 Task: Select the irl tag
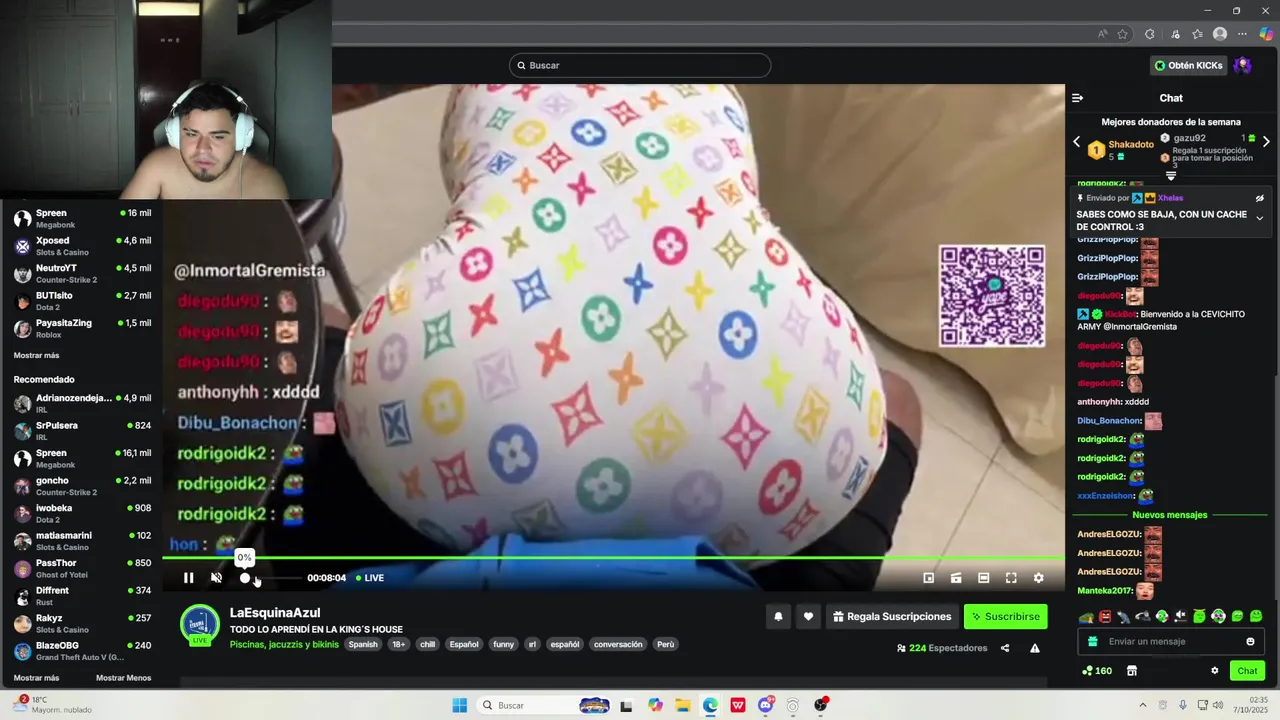point(532,644)
